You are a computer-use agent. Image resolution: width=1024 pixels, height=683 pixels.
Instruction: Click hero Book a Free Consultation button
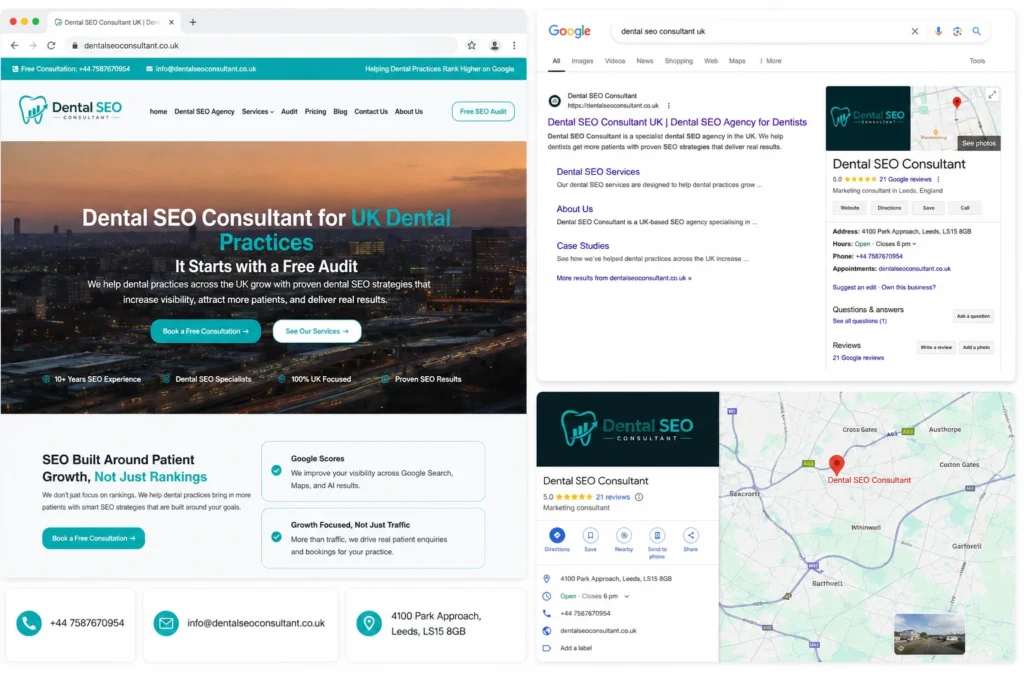click(x=206, y=331)
